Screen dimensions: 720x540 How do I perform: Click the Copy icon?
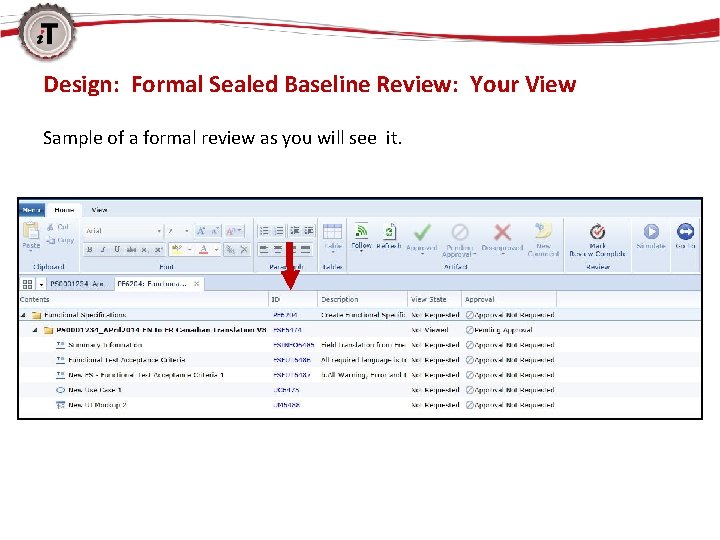coord(51,240)
